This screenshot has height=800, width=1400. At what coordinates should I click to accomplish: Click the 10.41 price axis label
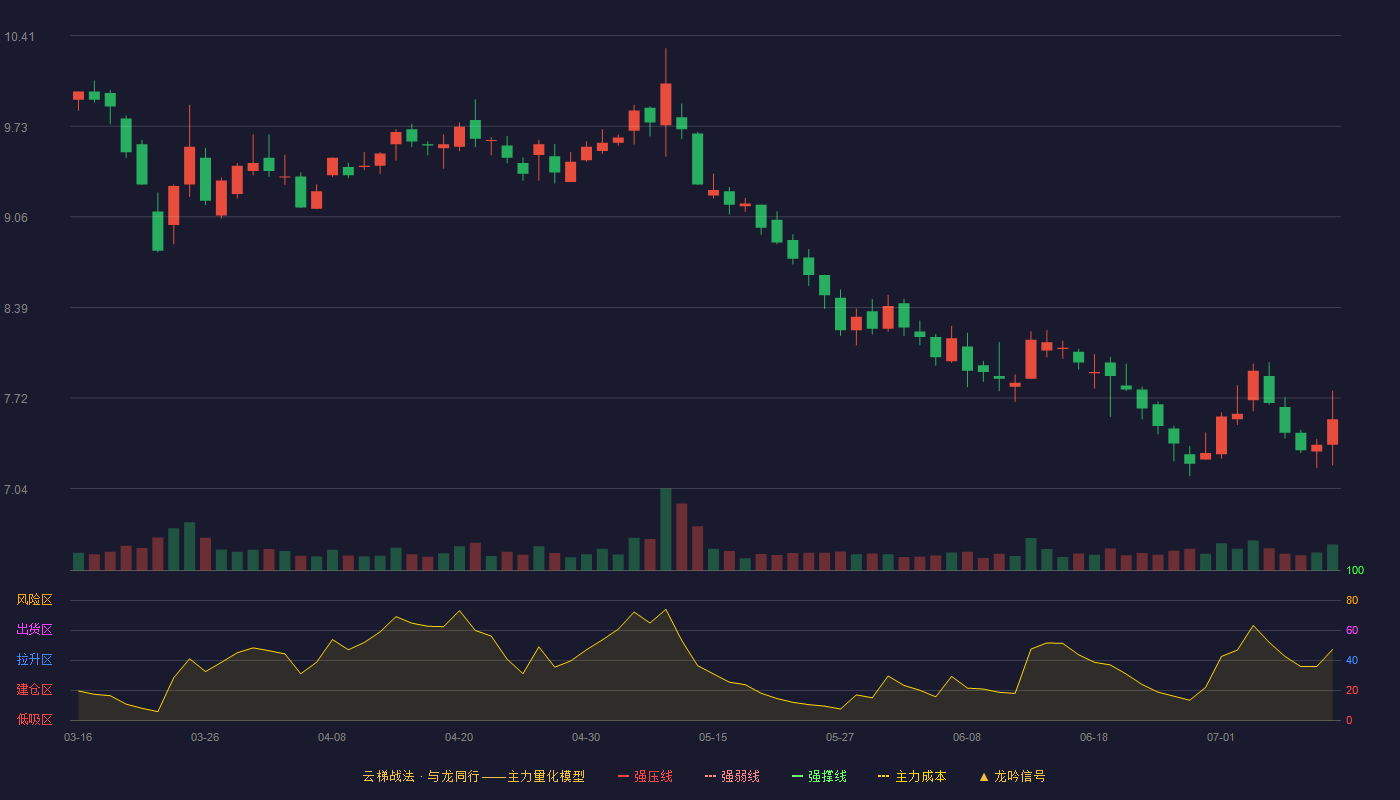point(19,37)
